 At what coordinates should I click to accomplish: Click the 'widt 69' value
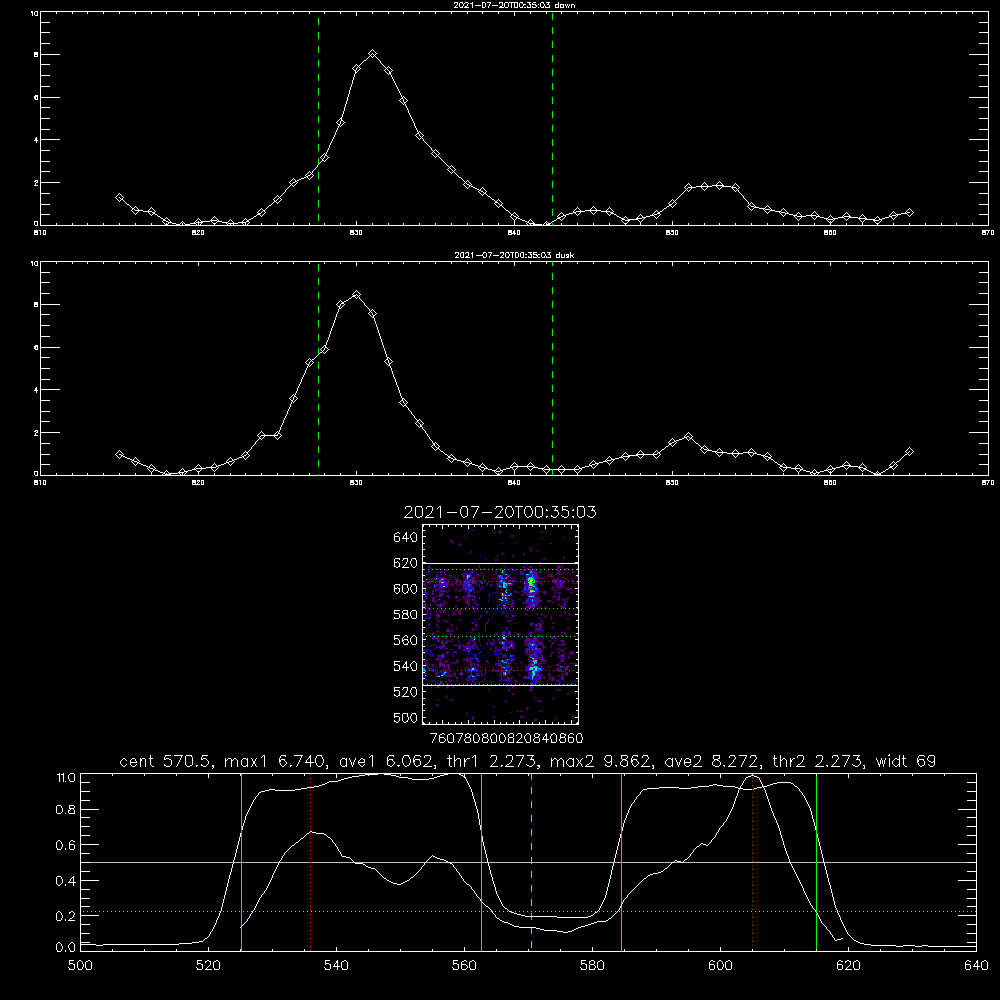906,761
